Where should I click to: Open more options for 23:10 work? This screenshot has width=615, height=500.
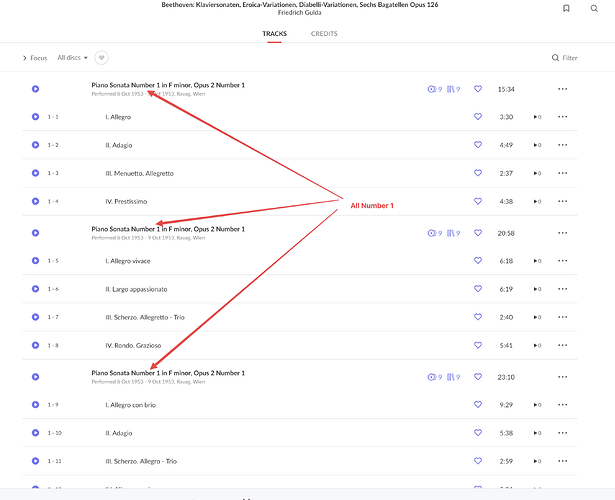click(562, 377)
